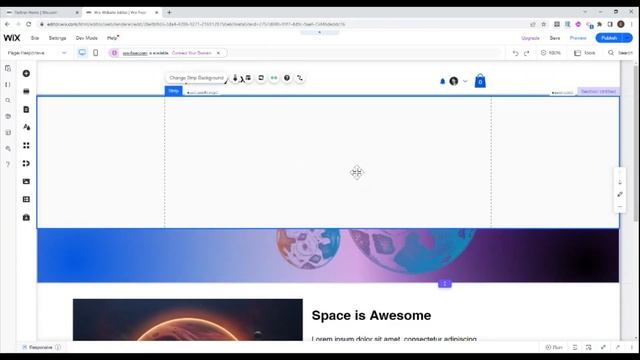Open the zoom 100% control
Viewport: 640px width, 360px height.
pos(551,53)
